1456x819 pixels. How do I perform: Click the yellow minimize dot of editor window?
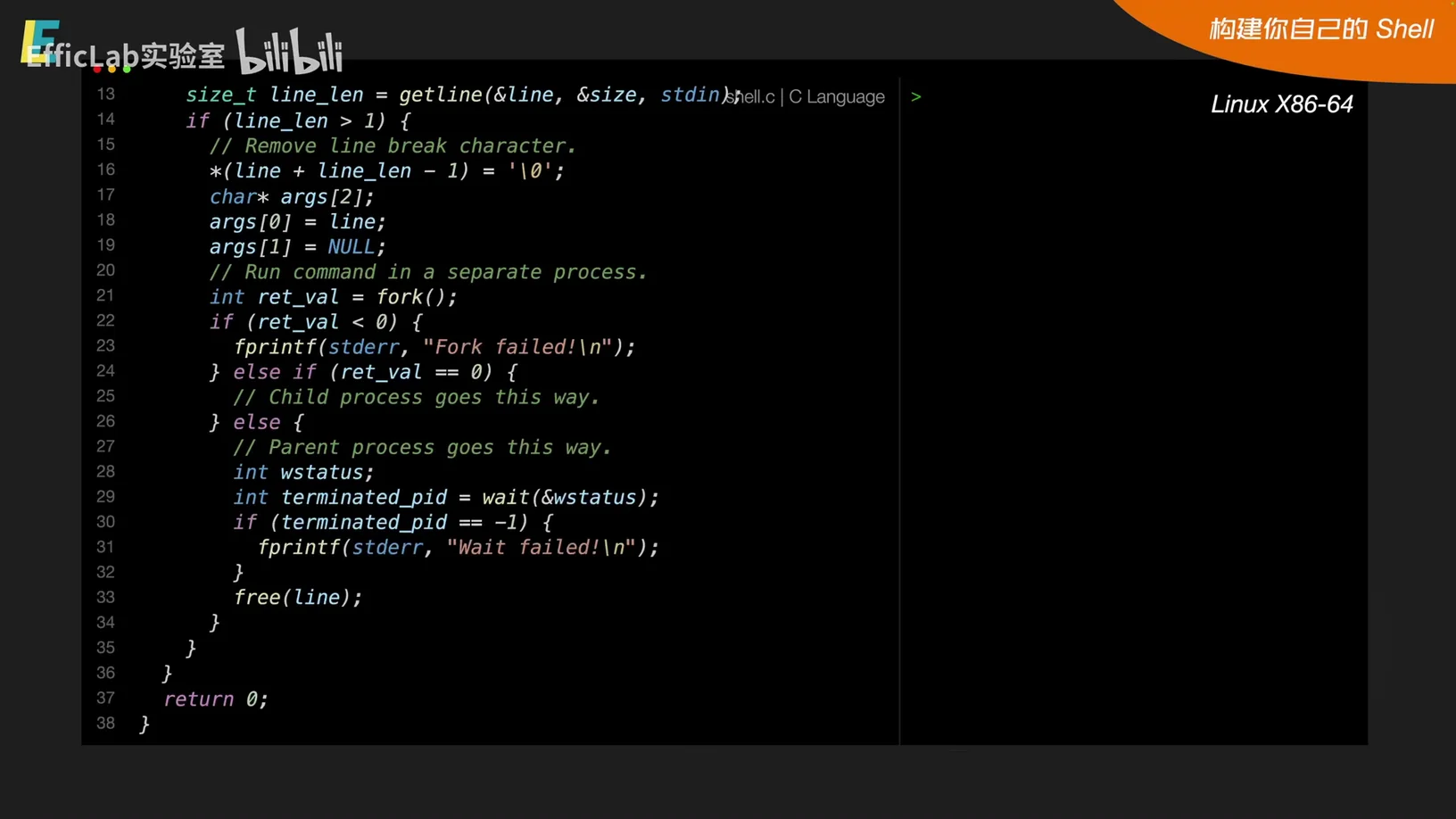[112, 69]
